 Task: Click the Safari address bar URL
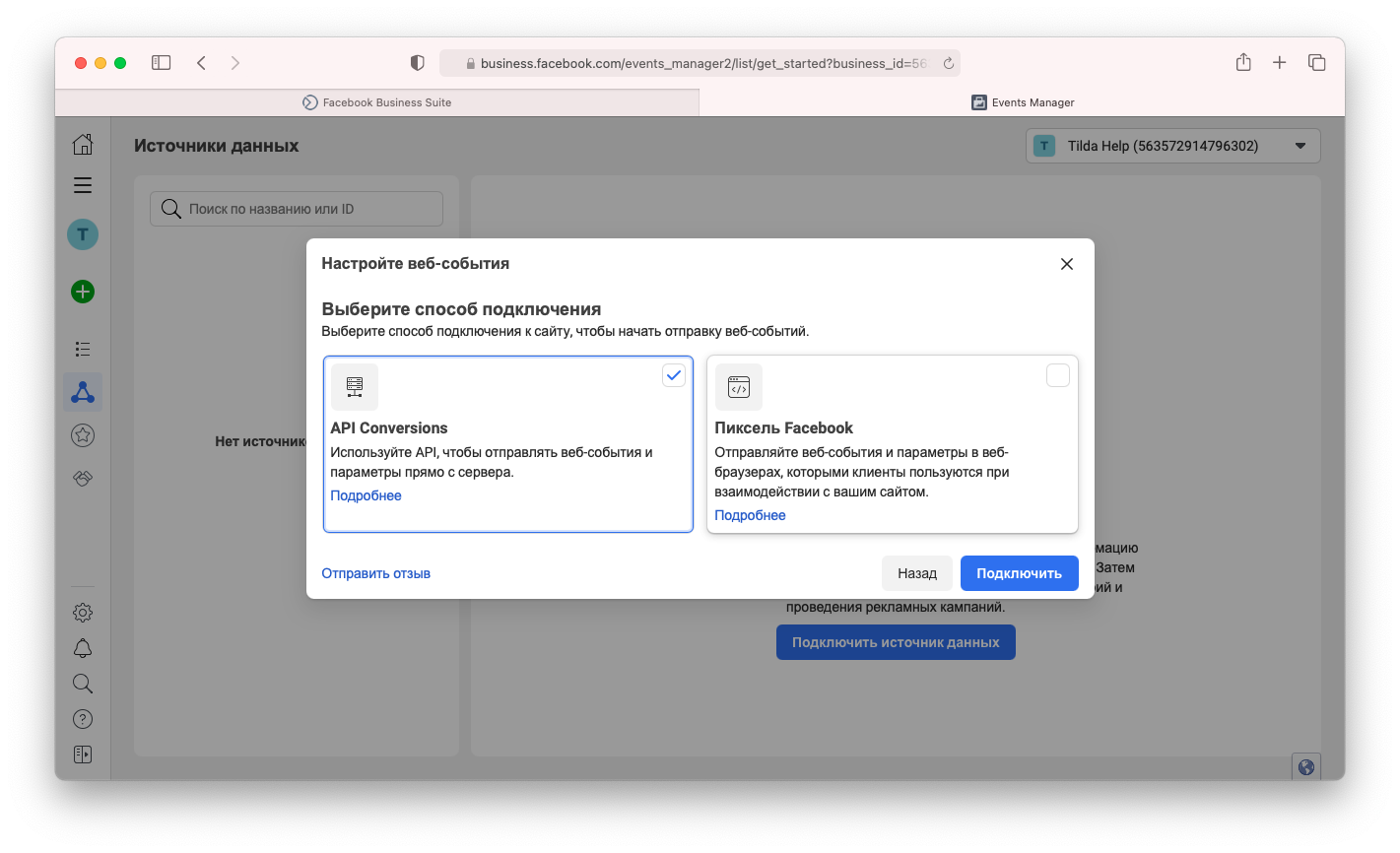point(700,63)
